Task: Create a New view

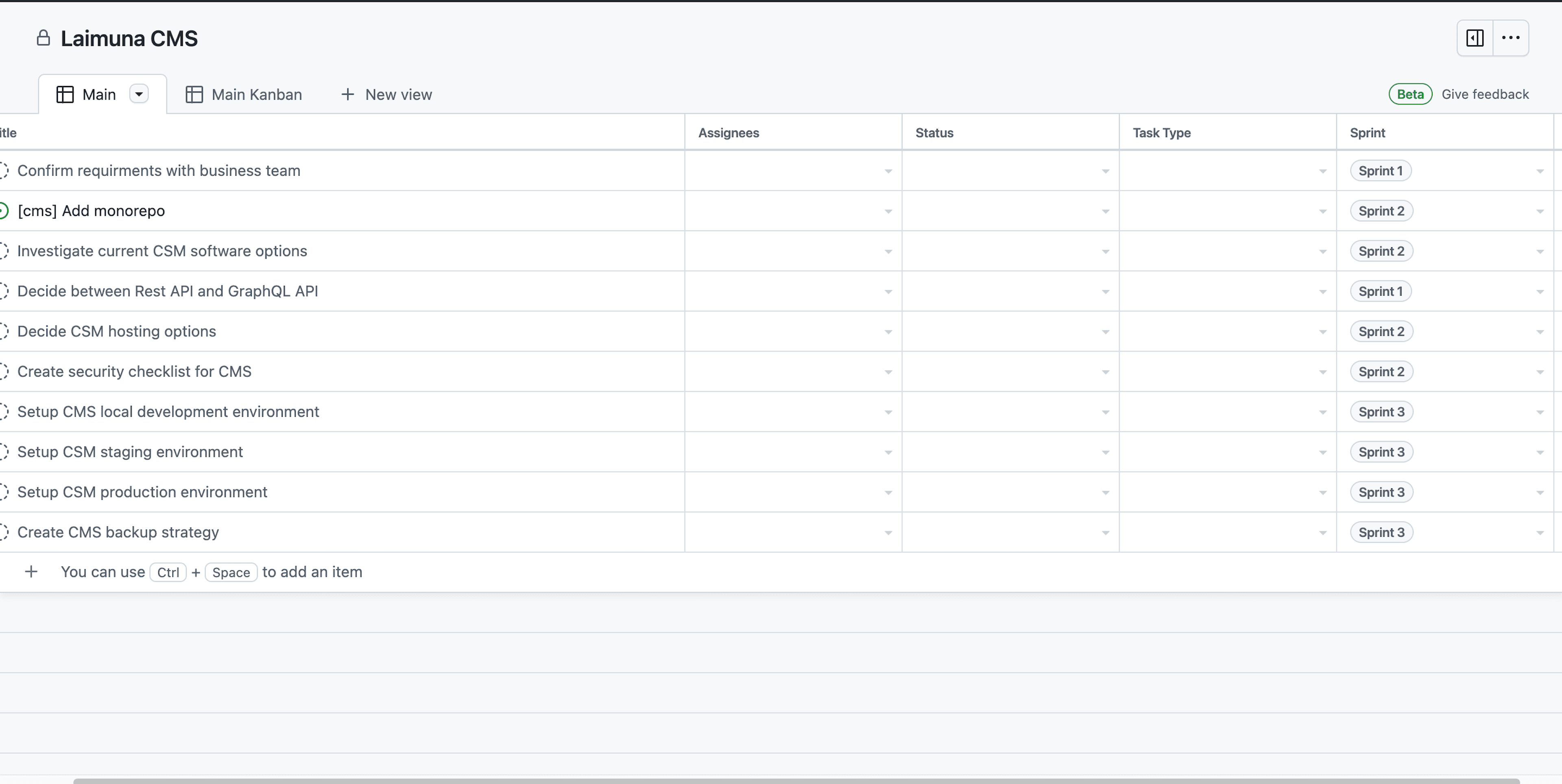Action: click(x=386, y=95)
